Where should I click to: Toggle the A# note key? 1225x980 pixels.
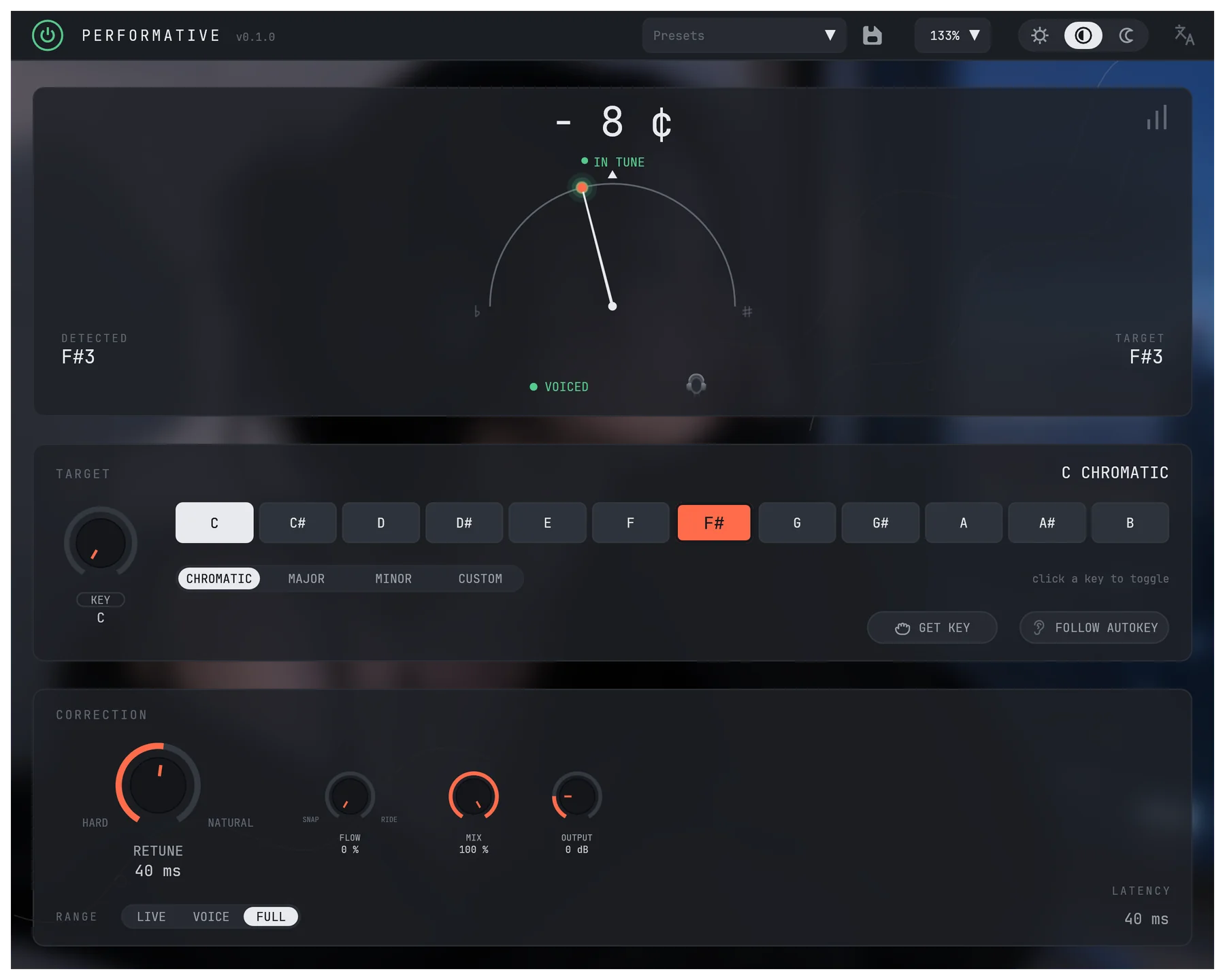[1047, 523]
